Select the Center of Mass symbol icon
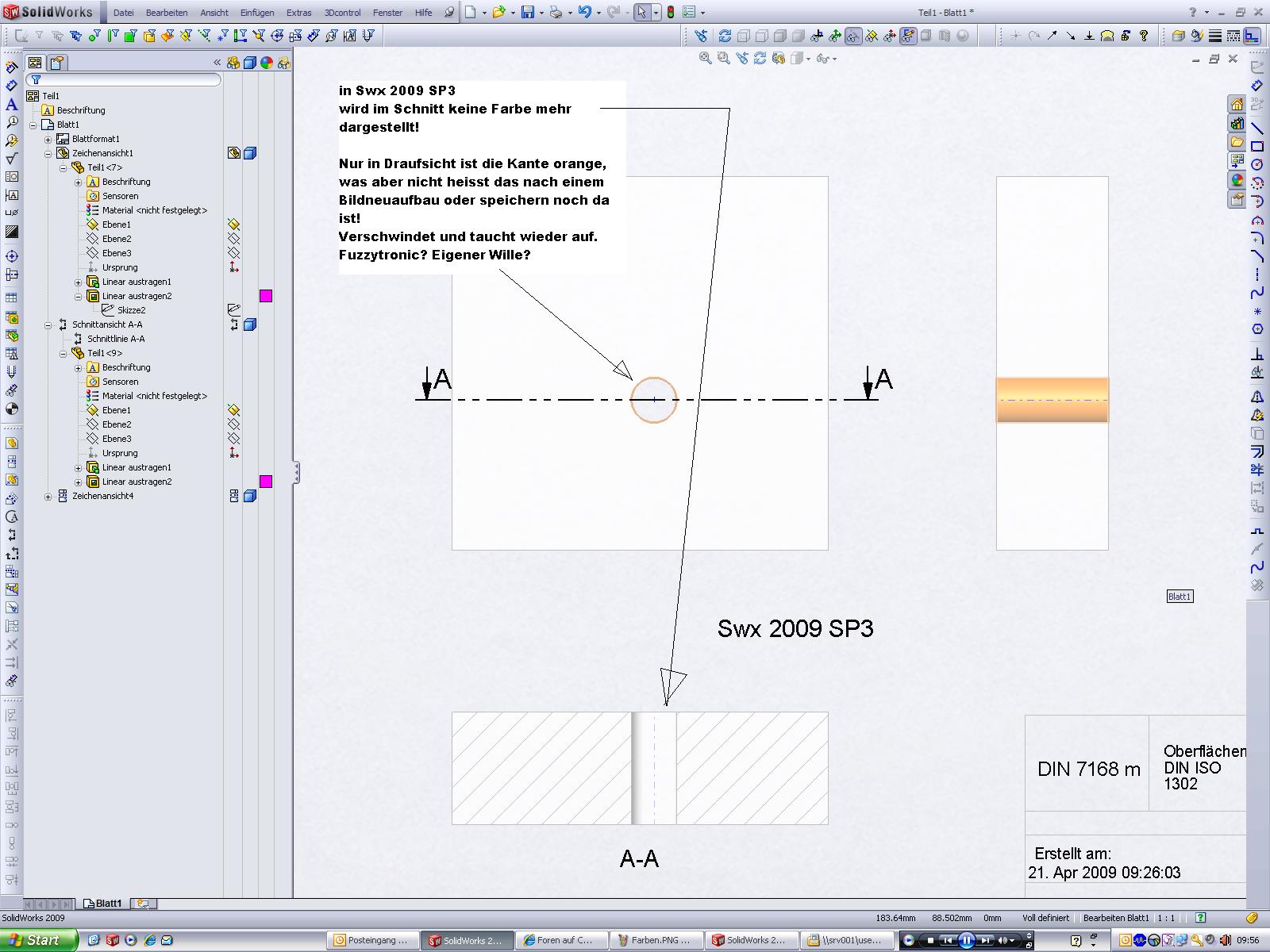Image resolution: width=1270 pixels, height=952 pixels. (11, 409)
